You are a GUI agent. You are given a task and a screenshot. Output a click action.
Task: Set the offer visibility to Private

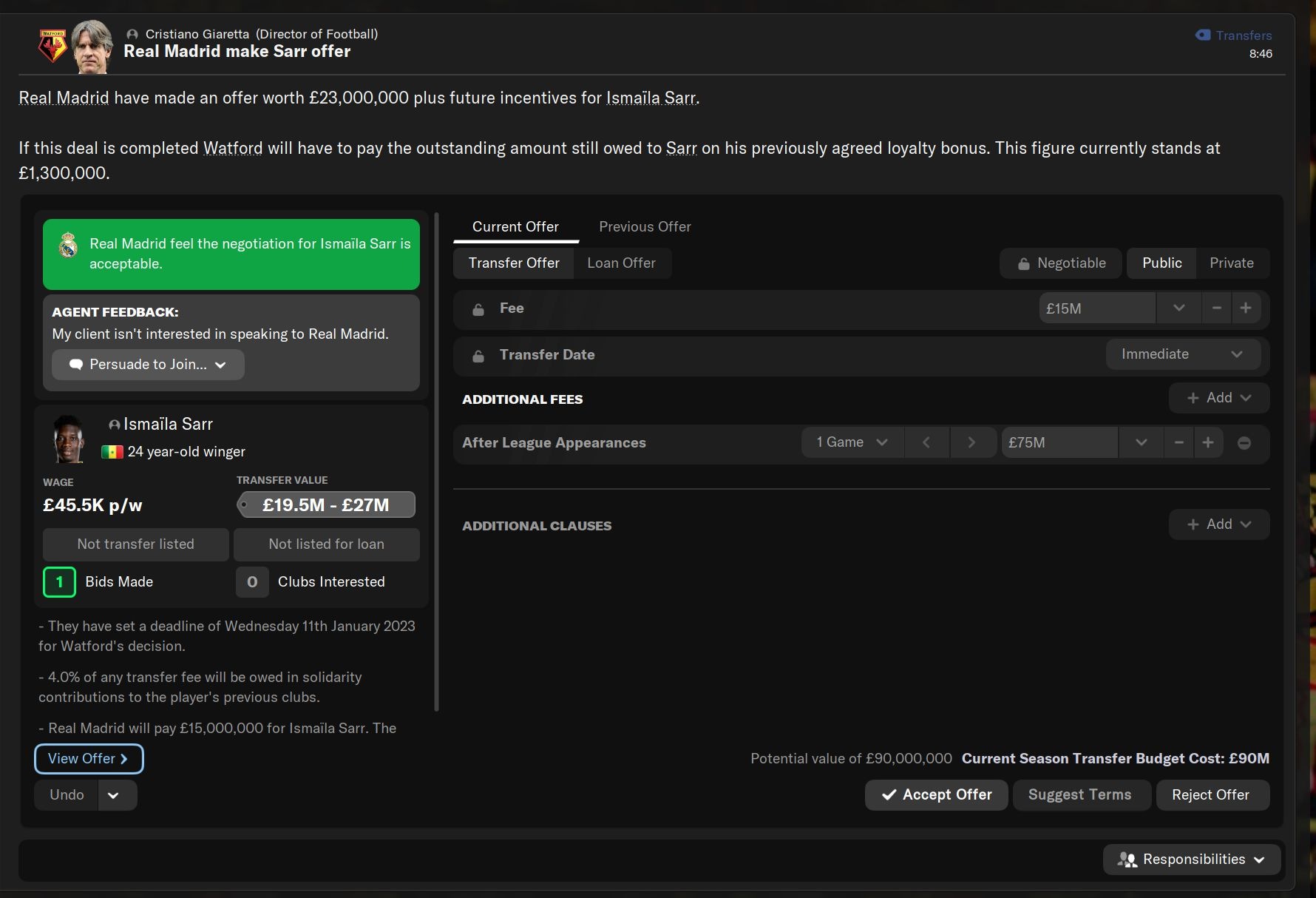pos(1231,263)
